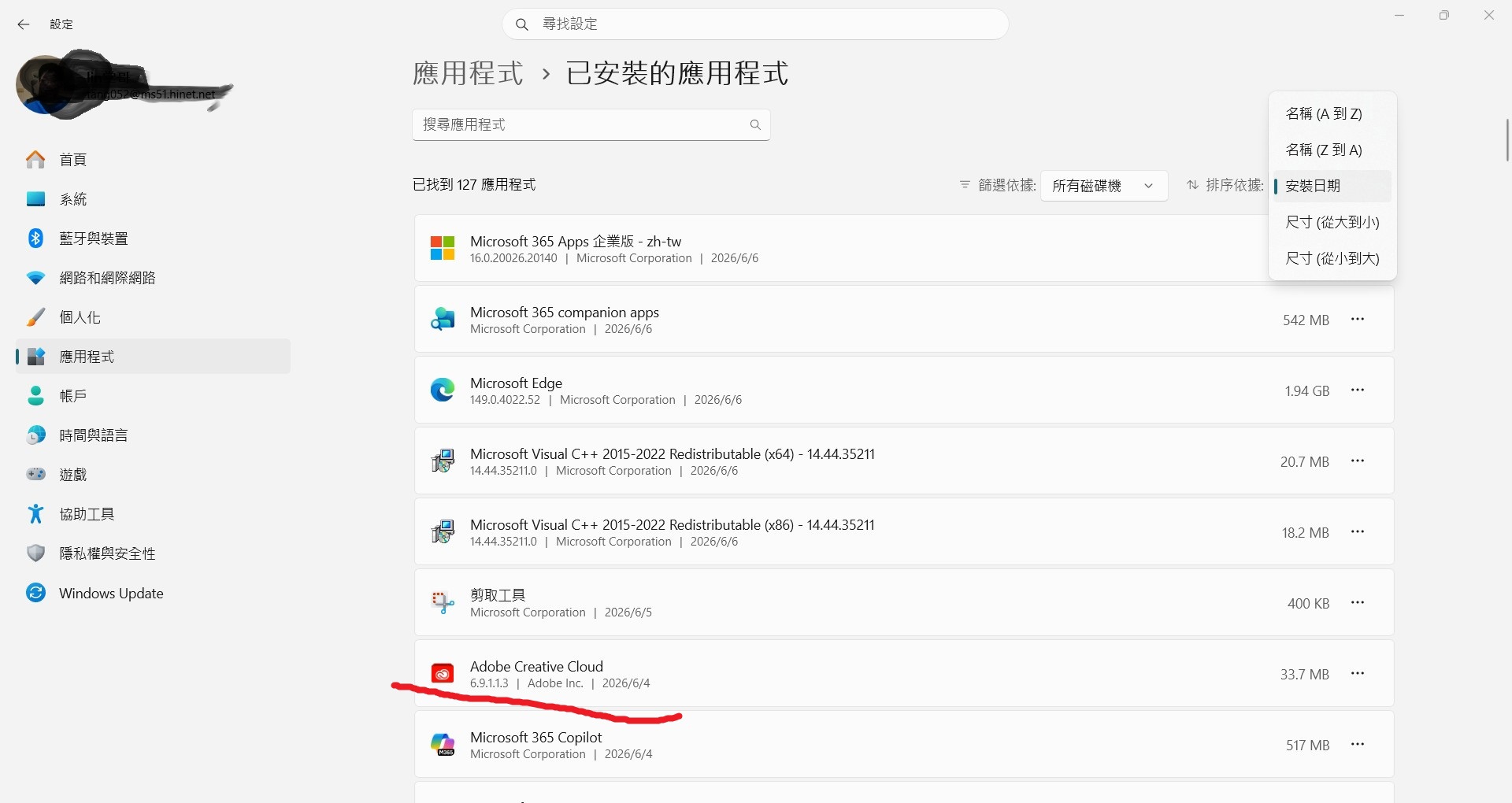Click the 剪取工具 scissors icon
Image resolution: width=1512 pixels, height=803 pixels.
click(x=443, y=603)
